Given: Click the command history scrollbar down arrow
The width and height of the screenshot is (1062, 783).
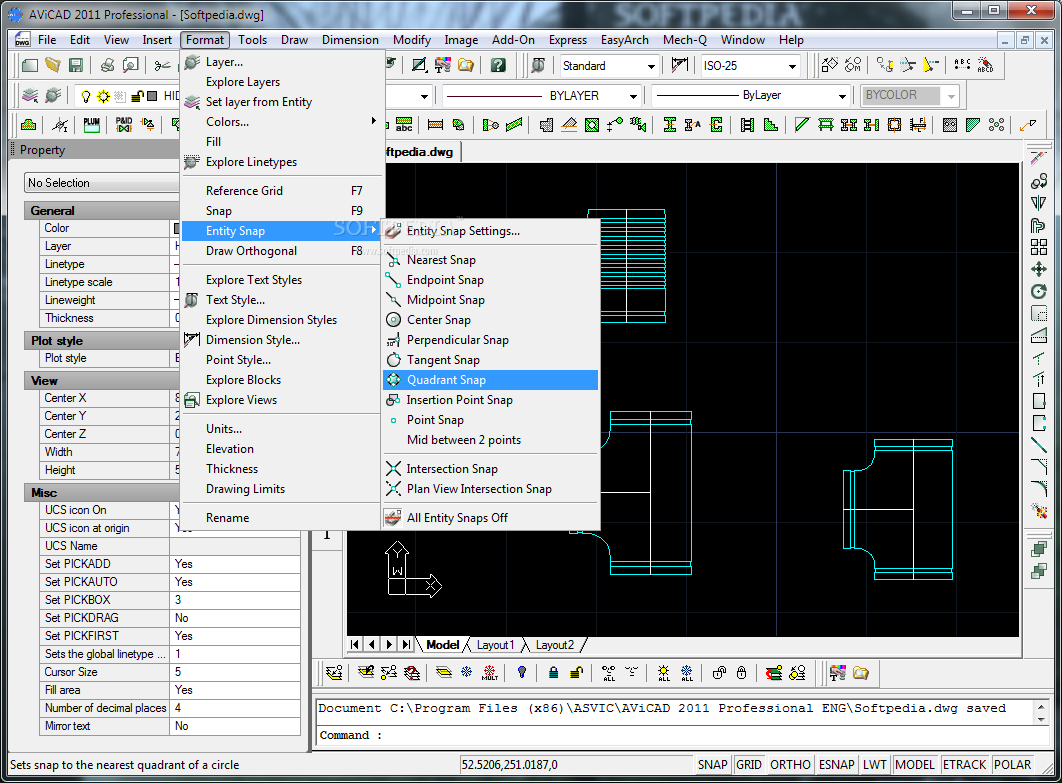Looking at the screenshot, I should [1041, 719].
